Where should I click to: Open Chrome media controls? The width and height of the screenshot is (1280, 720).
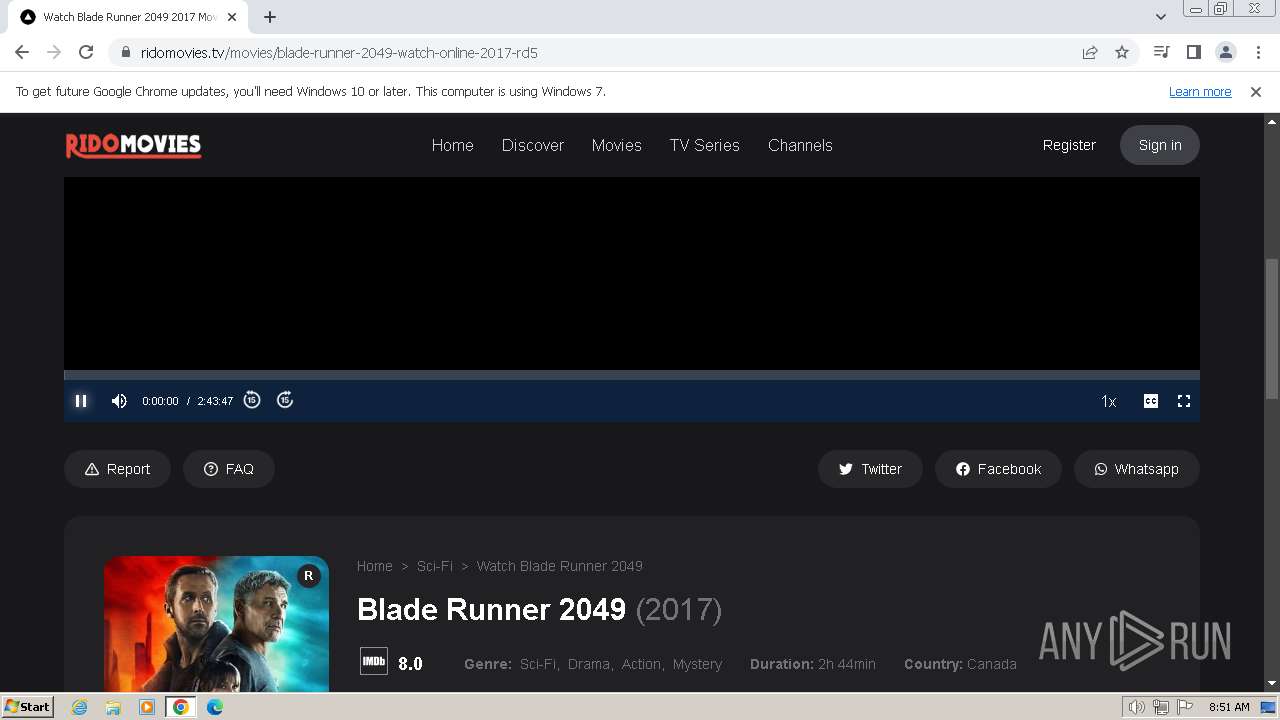pyautogui.click(x=1161, y=52)
